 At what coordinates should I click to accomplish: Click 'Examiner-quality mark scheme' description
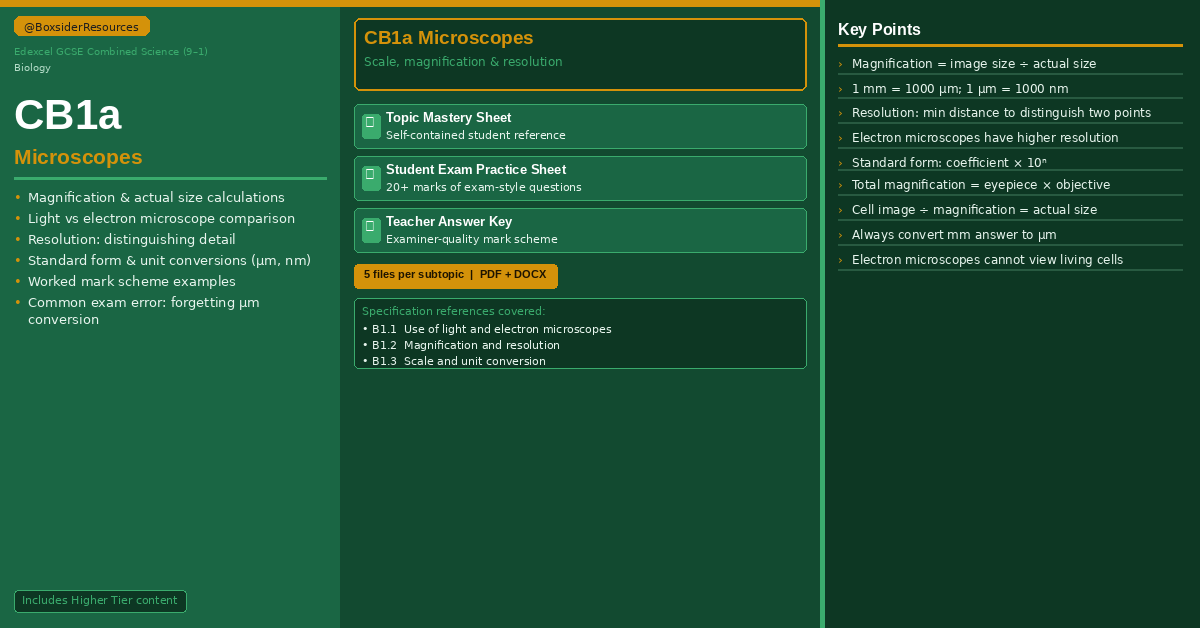472,240
